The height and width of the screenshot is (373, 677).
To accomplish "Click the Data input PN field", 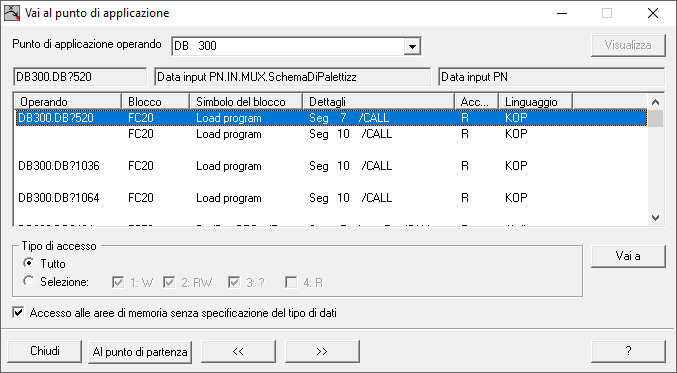I will tap(551, 77).
